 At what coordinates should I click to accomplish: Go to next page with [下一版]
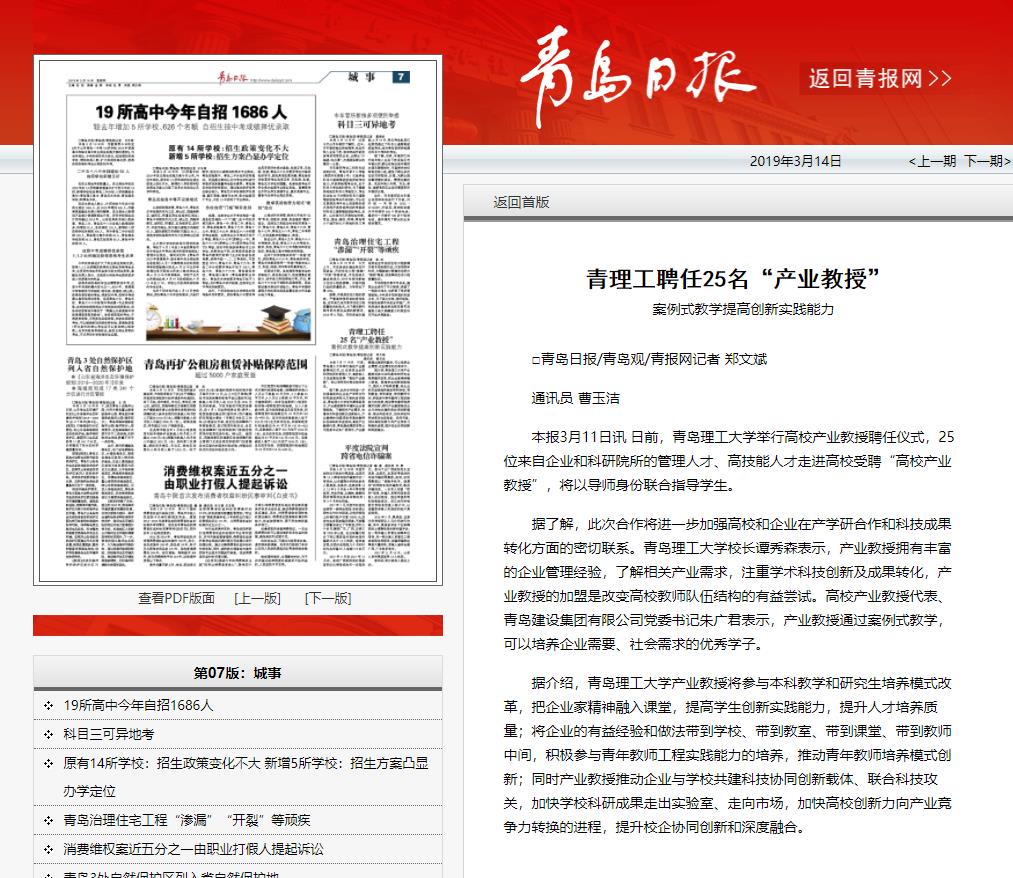tap(328, 598)
